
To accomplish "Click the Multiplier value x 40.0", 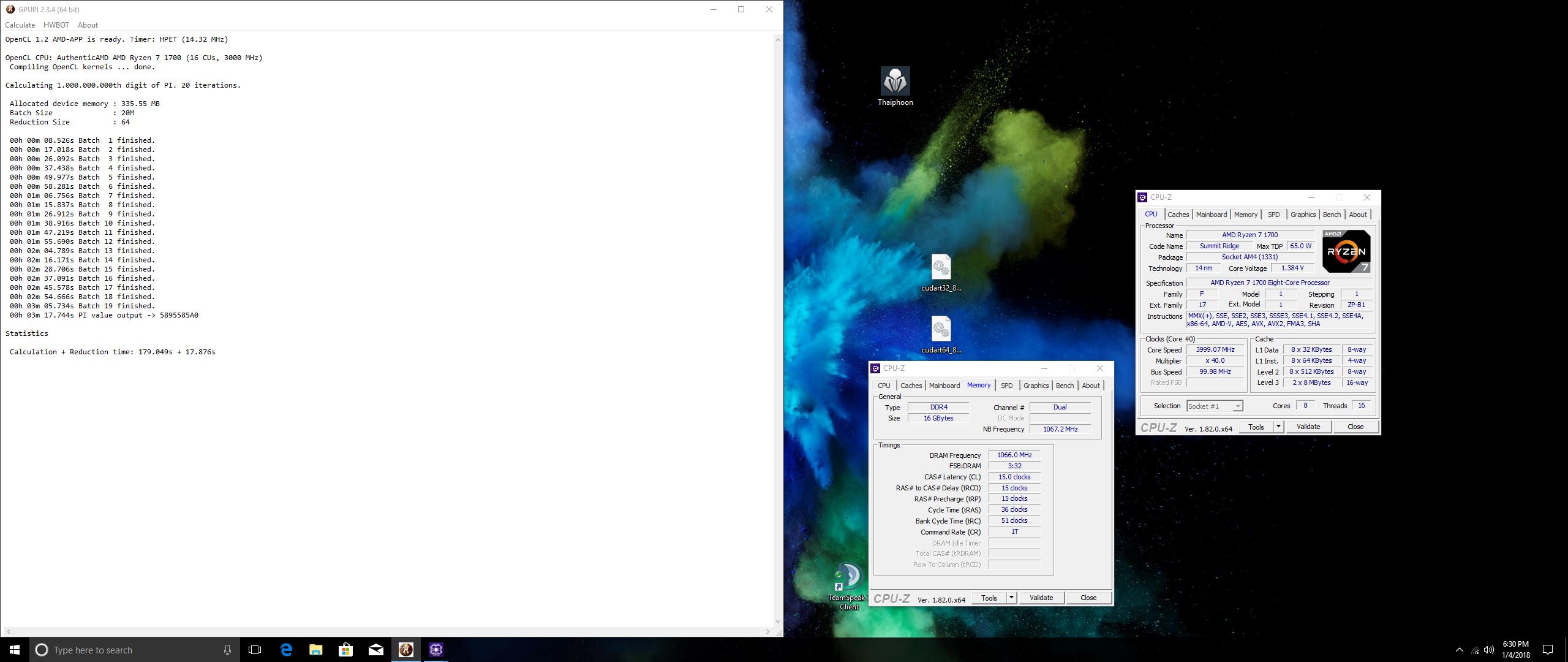I will point(1215,361).
